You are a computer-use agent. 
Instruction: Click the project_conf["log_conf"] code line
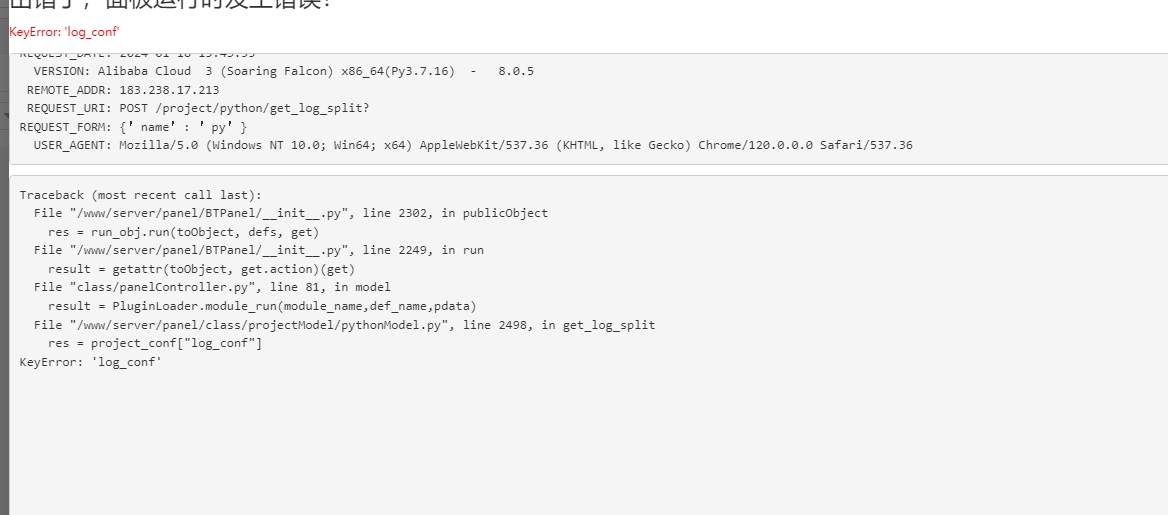coord(155,343)
